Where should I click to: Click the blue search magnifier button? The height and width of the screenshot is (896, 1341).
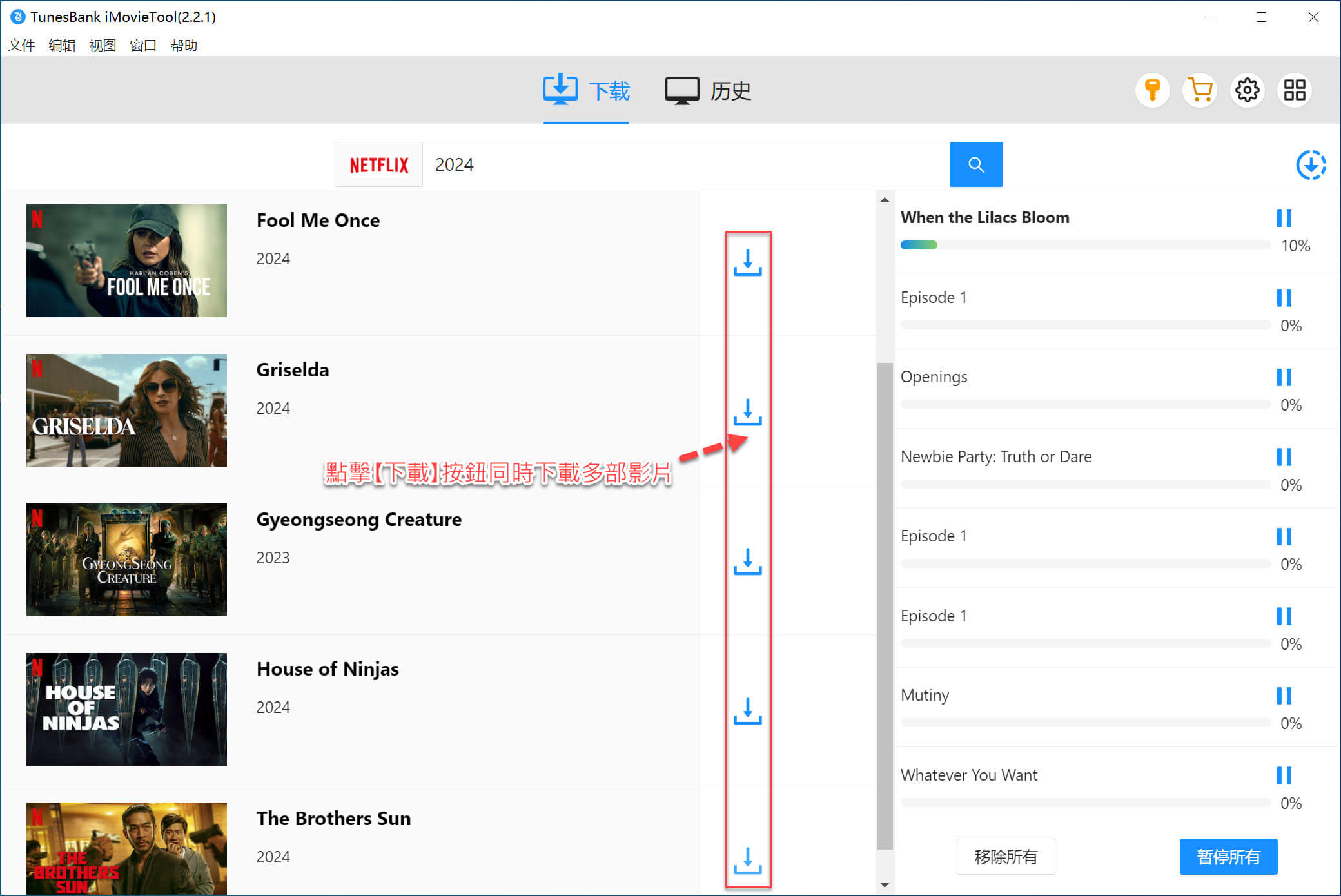[x=976, y=164]
